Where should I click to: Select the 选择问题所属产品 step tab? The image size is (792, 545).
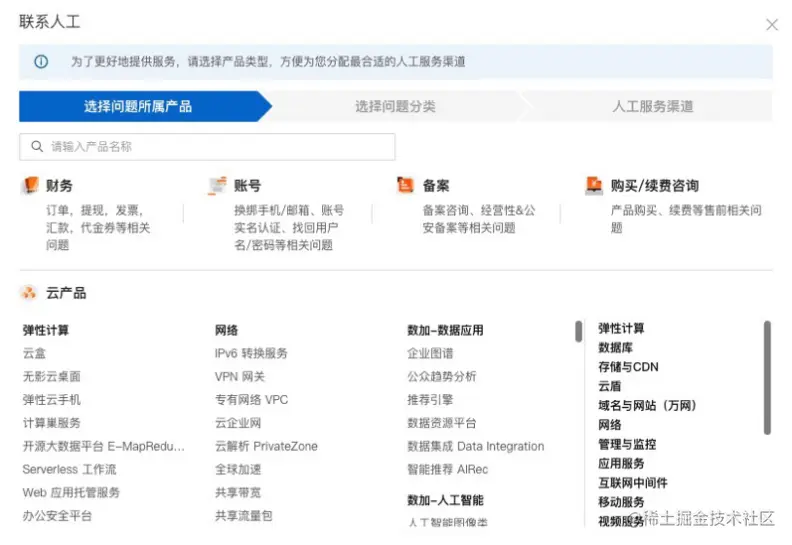point(145,106)
